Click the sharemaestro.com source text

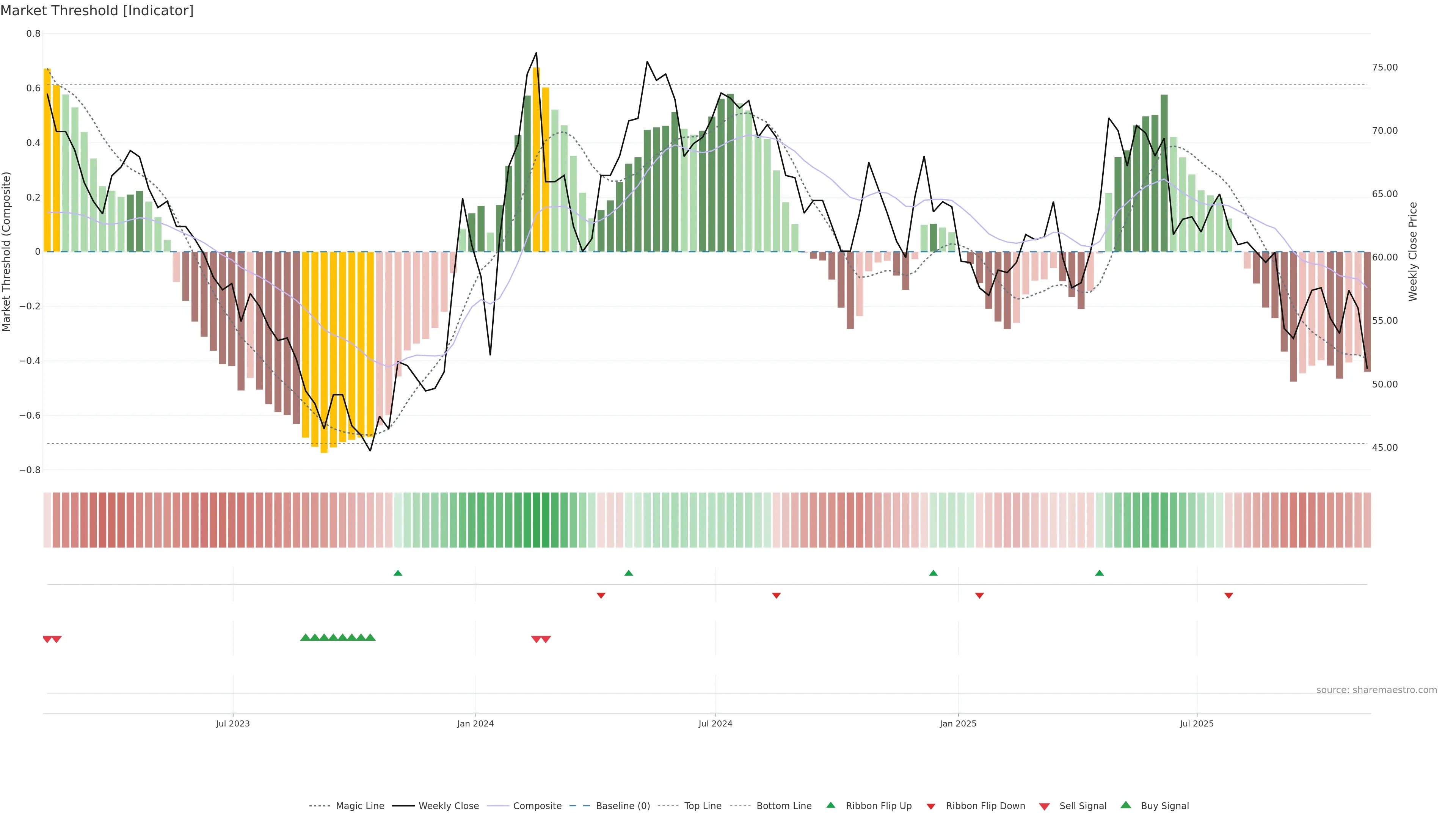(x=1376, y=690)
